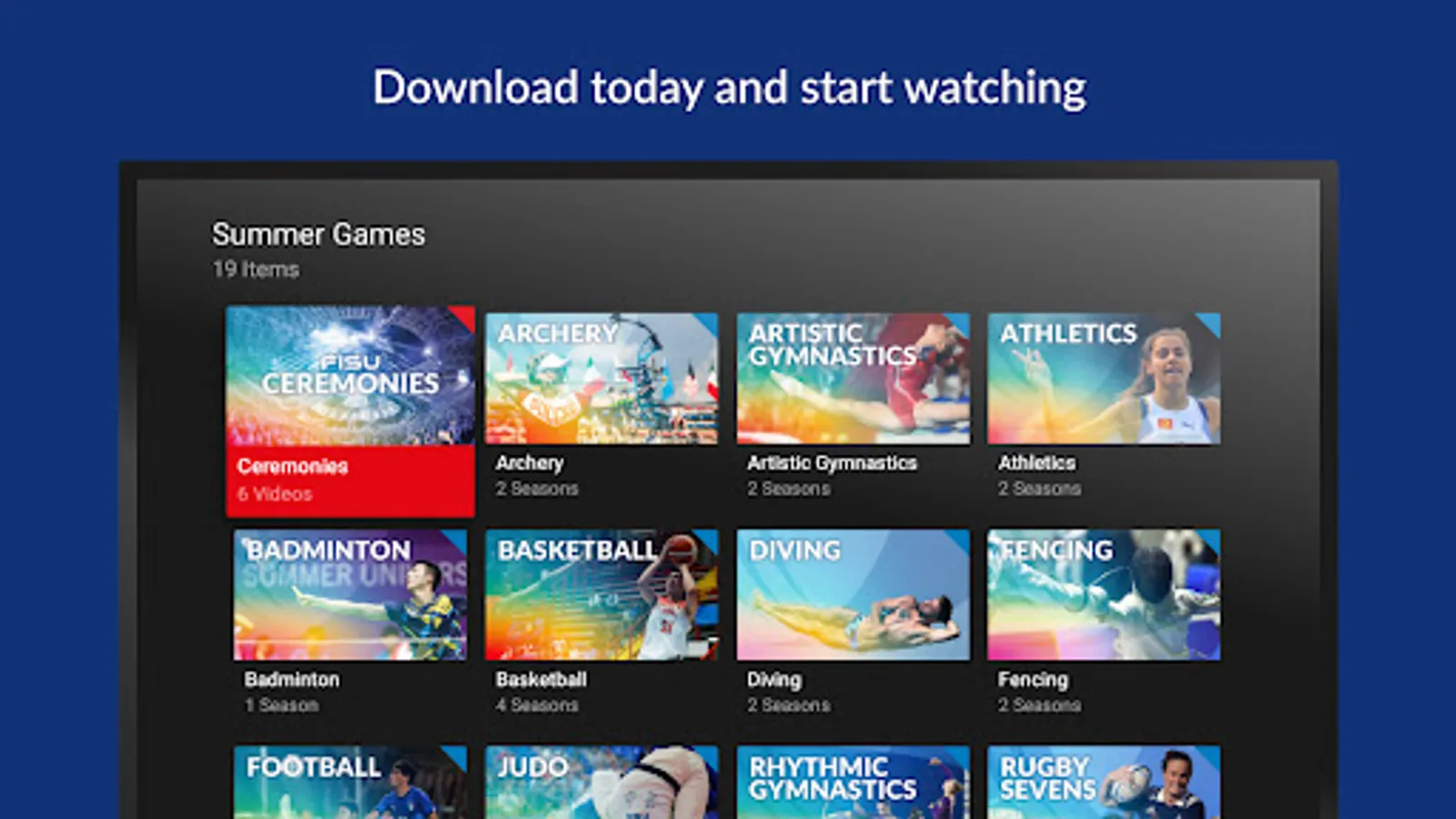The width and height of the screenshot is (1456, 819).
Task: Choose the Fencing thumbnail
Action: 1104,595
